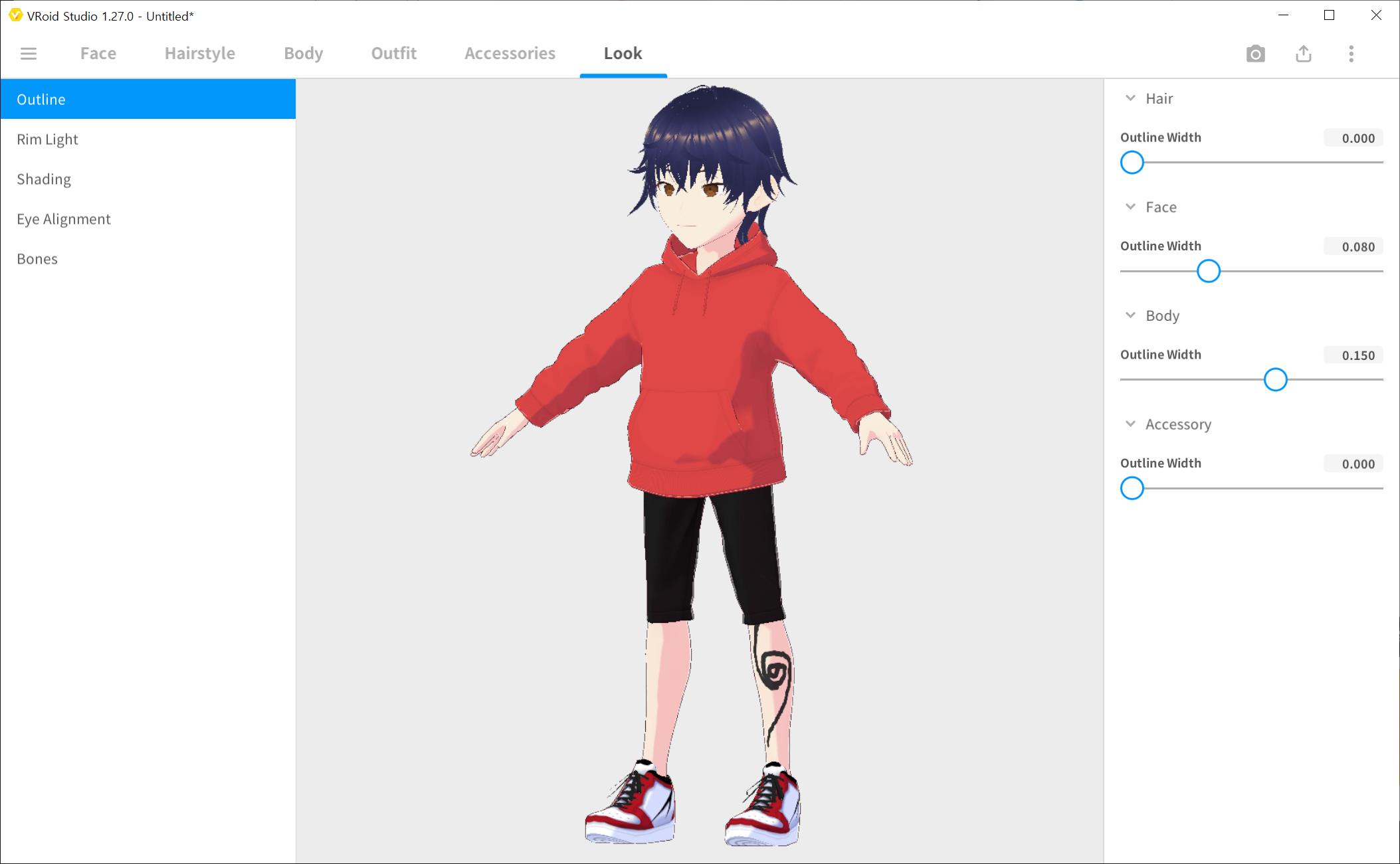Select Rim Light in sidebar
The image size is (1400, 864).
(x=47, y=139)
